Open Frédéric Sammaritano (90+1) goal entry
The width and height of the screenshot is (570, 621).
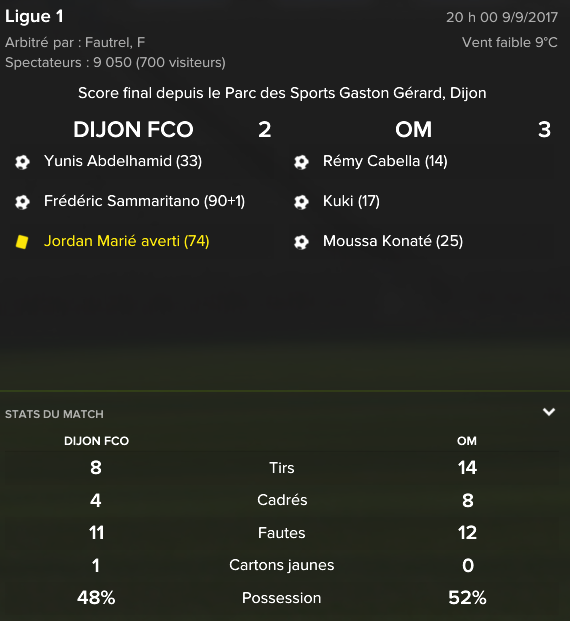(144, 201)
